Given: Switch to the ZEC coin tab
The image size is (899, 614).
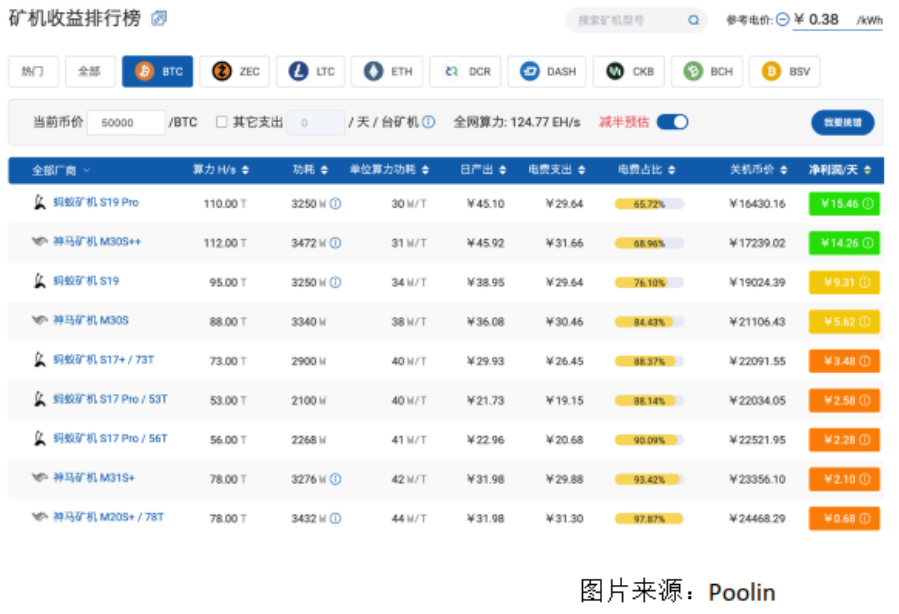Looking at the screenshot, I should [x=236, y=72].
